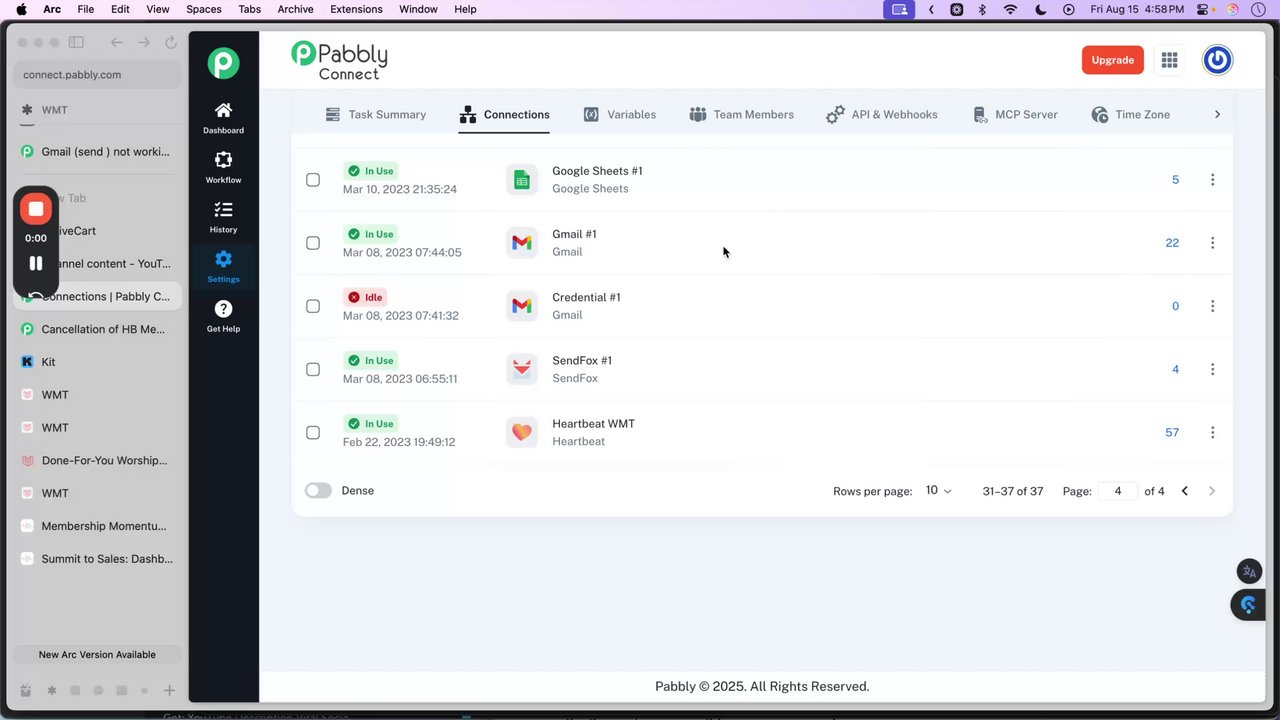Stop the screen recording
The height and width of the screenshot is (720, 1280).
(x=36, y=208)
